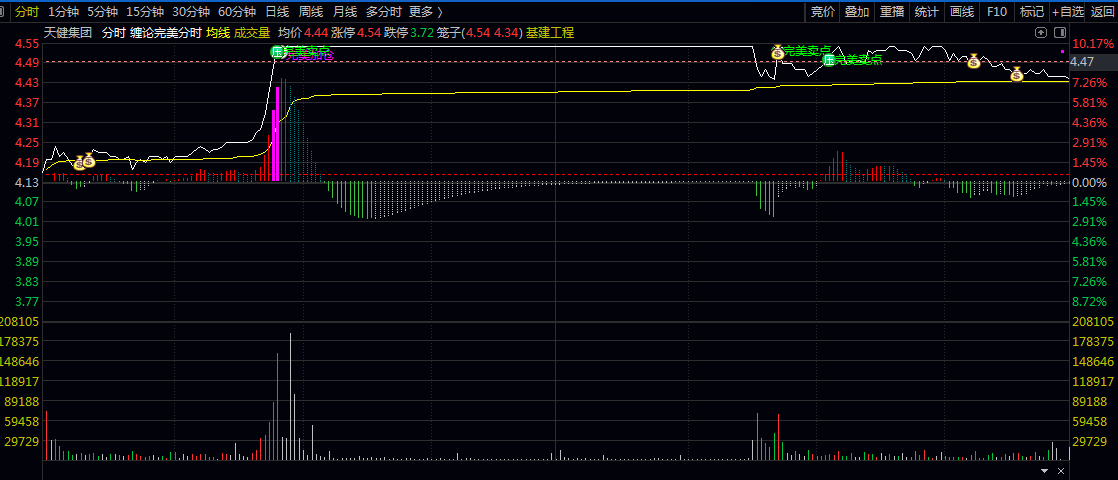Click the money bag icon beside the first afternoon 完美卖点
1118x480 pixels.
coord(777,51)
